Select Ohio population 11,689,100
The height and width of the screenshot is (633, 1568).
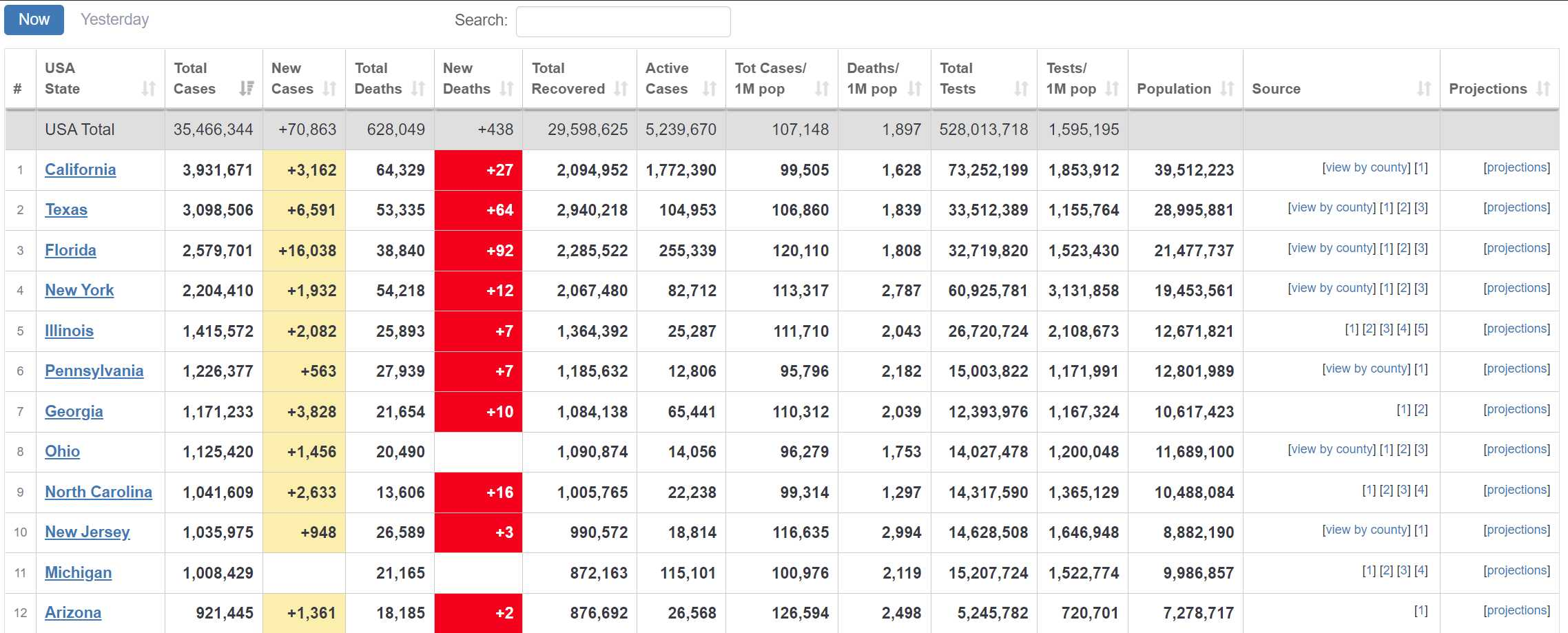(x=1194, y=452)
